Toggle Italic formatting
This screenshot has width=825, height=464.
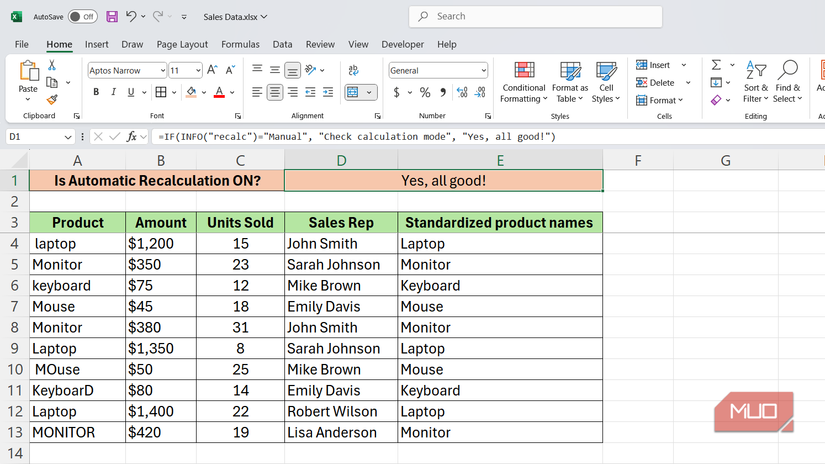coord(114,92)
